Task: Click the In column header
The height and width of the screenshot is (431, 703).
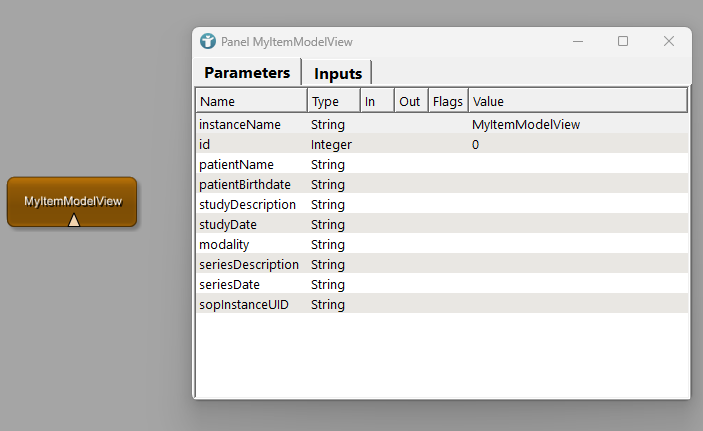Action: point(377,101)
